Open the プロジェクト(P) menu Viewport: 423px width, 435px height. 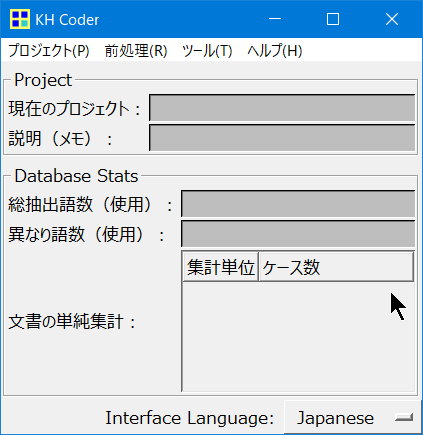pos(49,51)
